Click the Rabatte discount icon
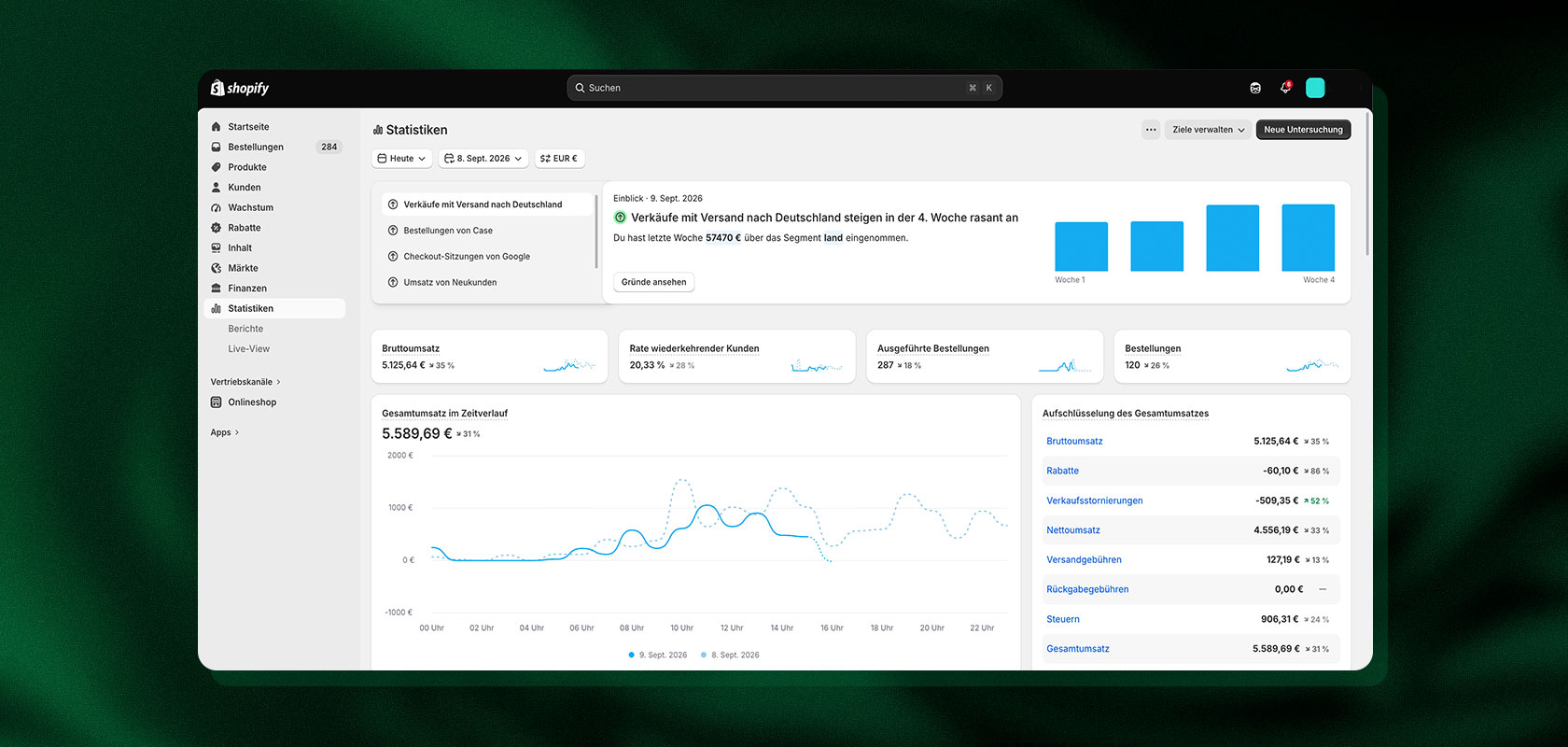Screen dimensions: 1568x747 [217, 228]
